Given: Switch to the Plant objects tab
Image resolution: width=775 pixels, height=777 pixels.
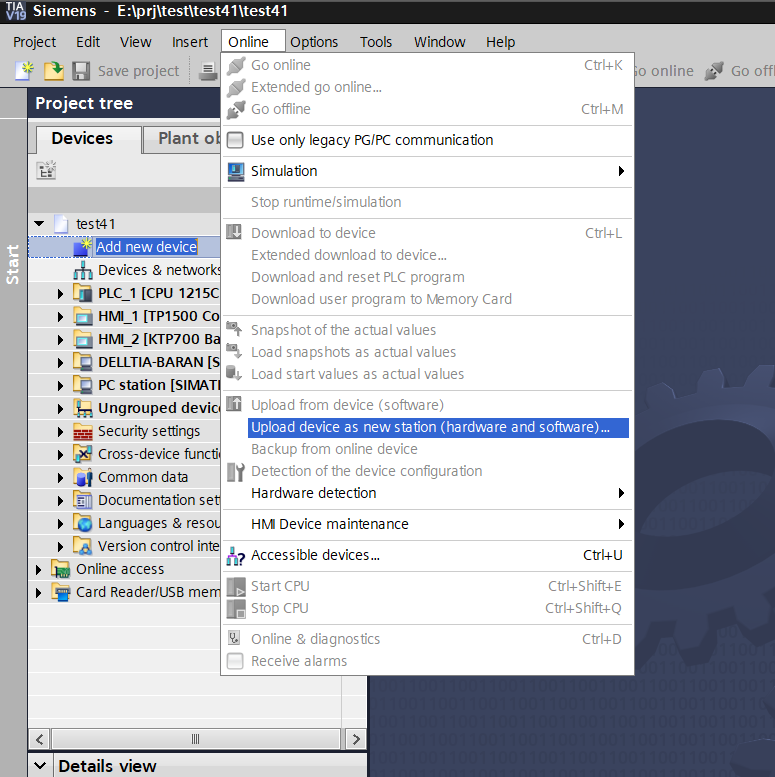Looking at the screenshot, I should coord(183,138).
